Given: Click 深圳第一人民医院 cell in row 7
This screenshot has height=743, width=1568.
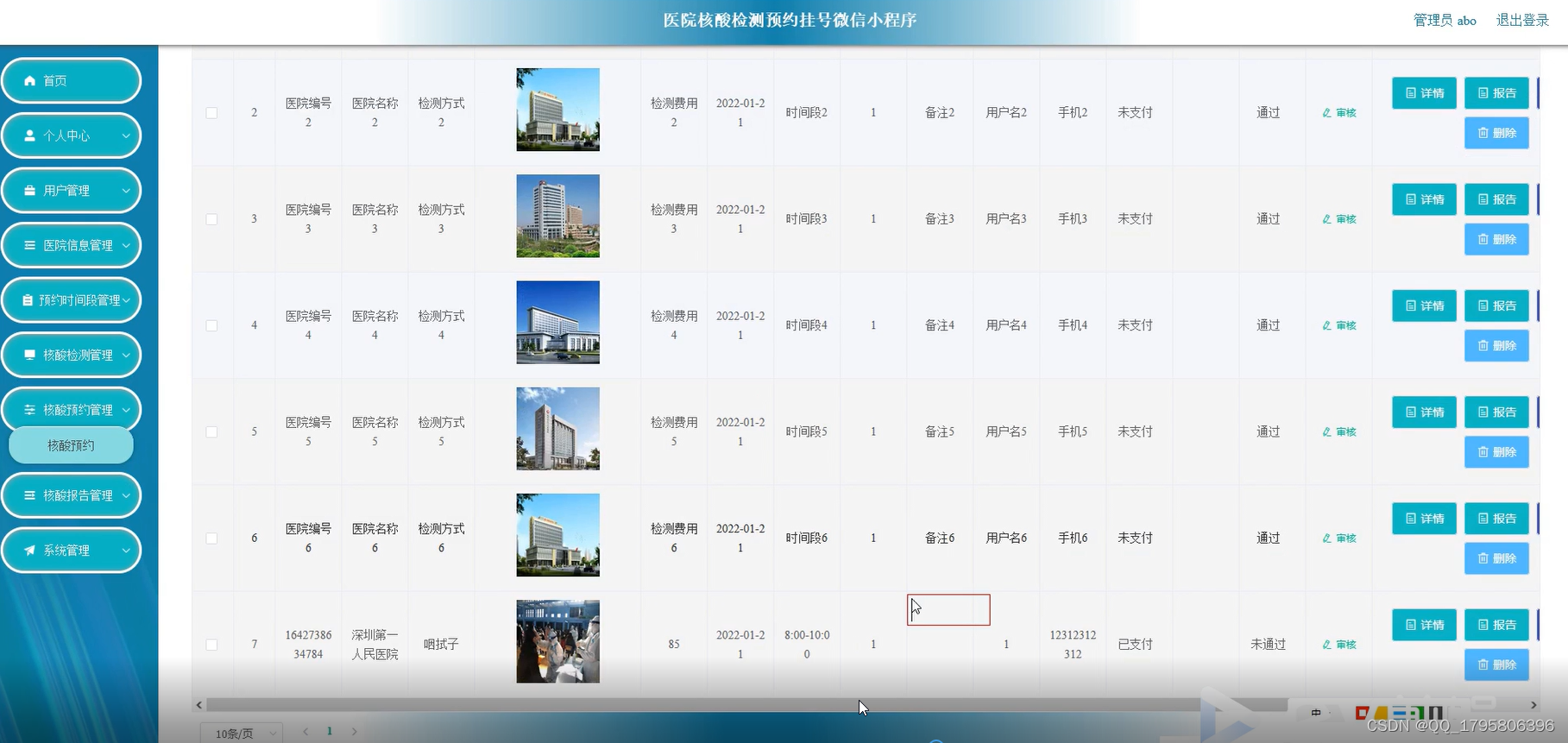Looking at the screenshot, I should tap(375, 645).
